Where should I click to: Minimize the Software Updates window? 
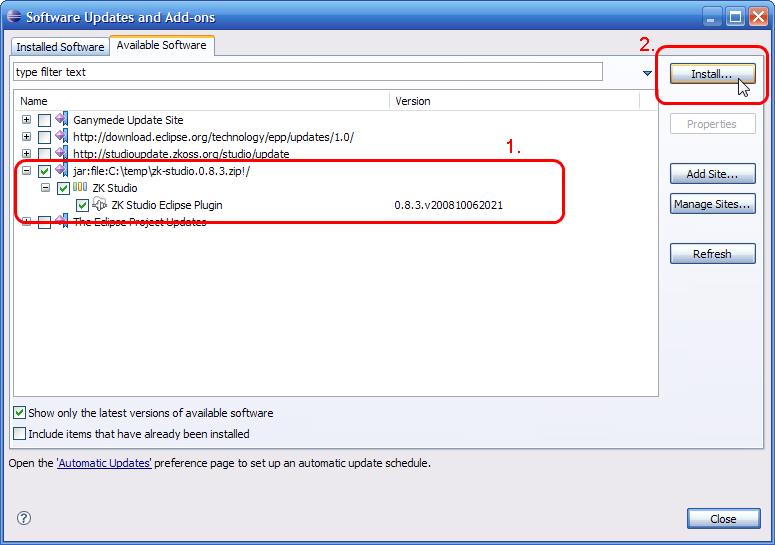[711, 17]
